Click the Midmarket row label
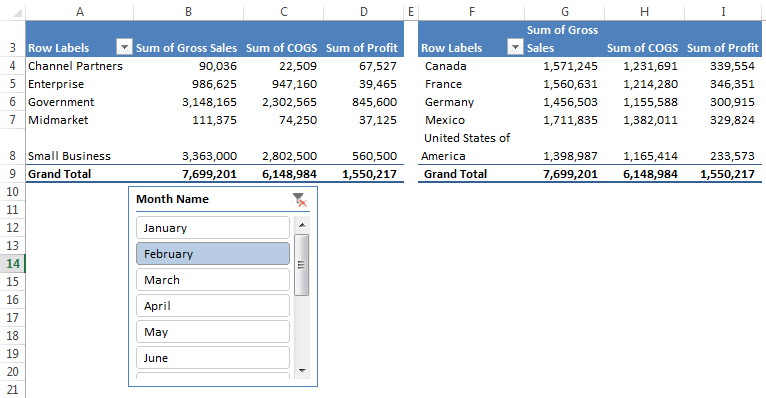Screen dimensions: 766x398 (58, 120)
